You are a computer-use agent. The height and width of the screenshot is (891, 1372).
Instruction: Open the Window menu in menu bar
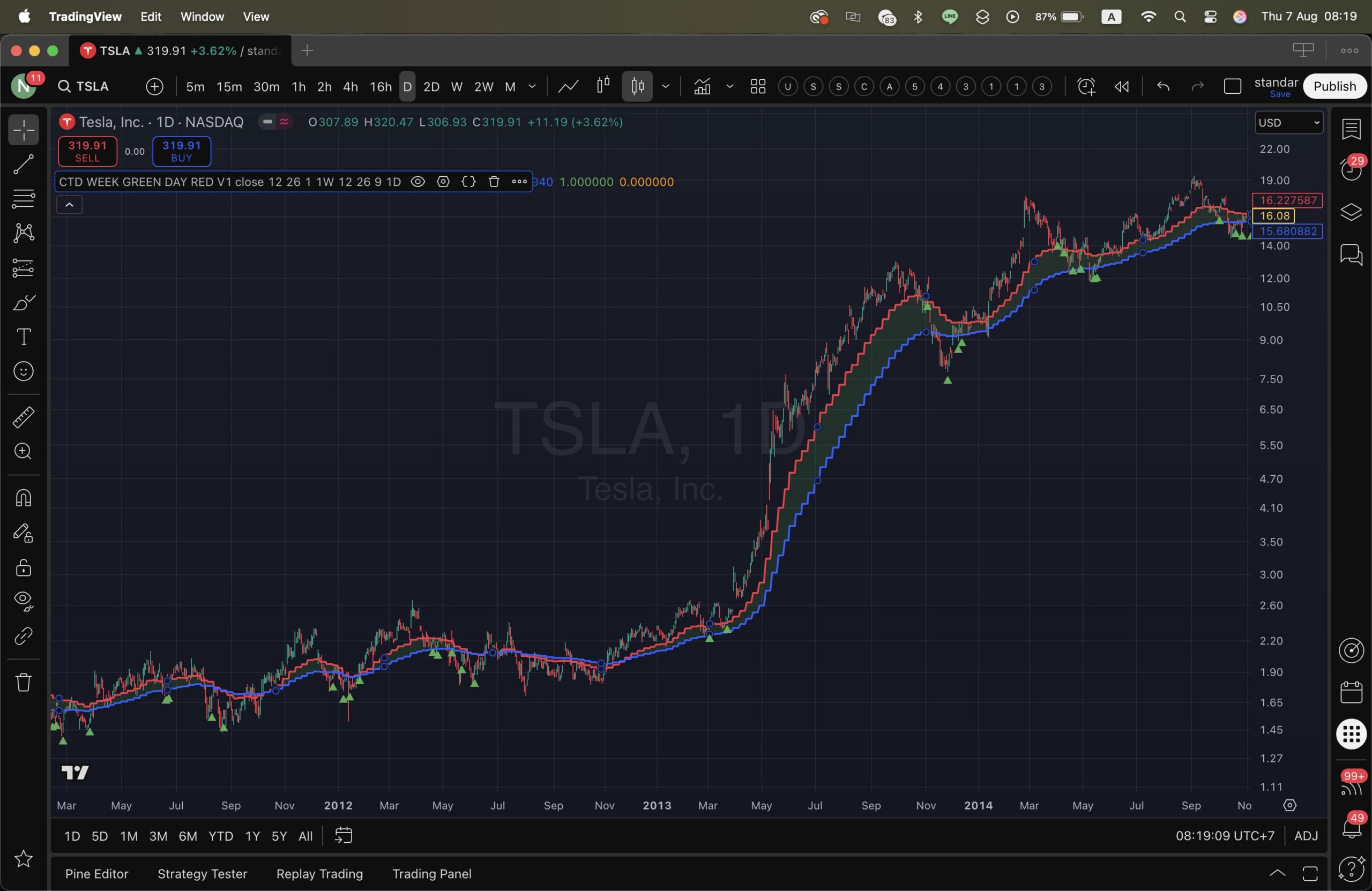pos(202,17)
